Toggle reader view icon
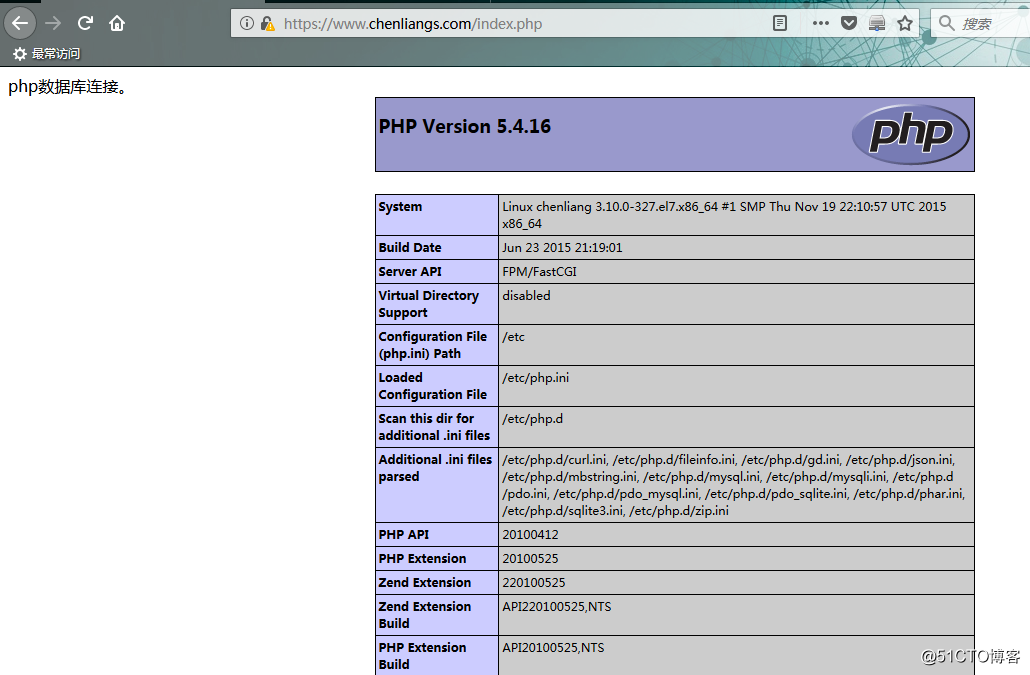The height and width of the screenshot is (675, 1030). tap(780, 24)
